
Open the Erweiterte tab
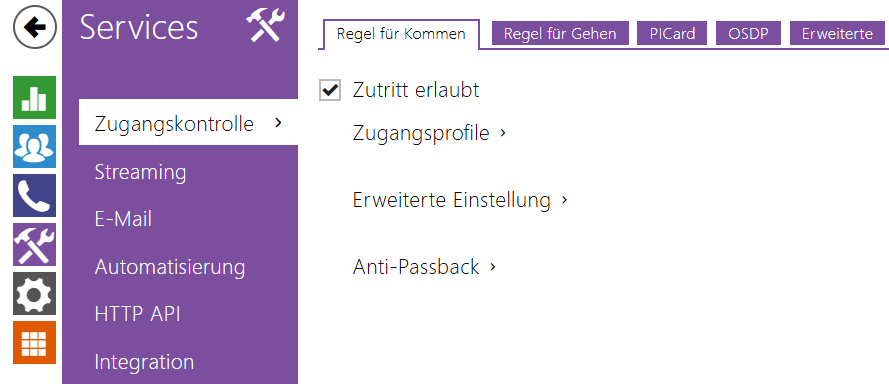[837, 34]
